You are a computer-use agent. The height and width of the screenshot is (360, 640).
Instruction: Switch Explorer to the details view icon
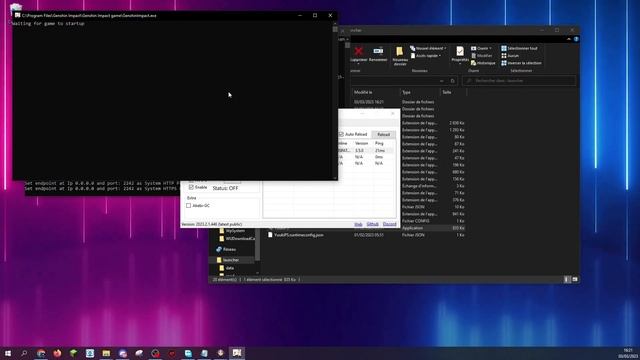point(567,280)
